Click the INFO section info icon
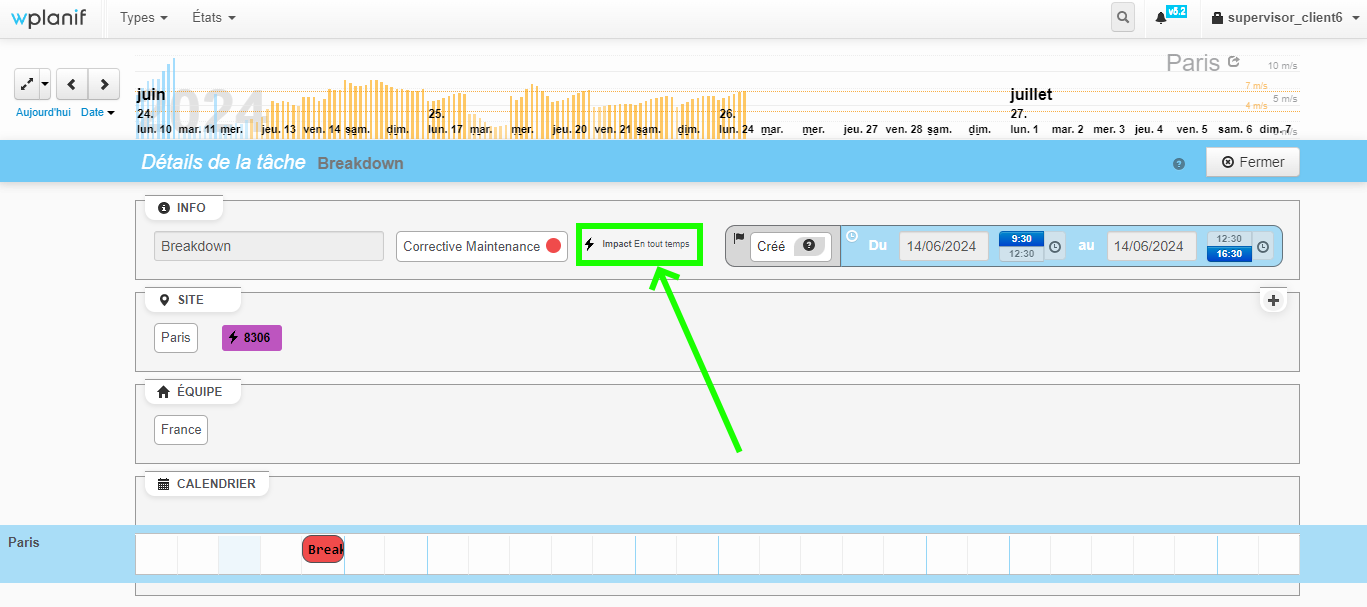Image resolution: width=1367 pixels, height=607 pixels. [164, 207]
